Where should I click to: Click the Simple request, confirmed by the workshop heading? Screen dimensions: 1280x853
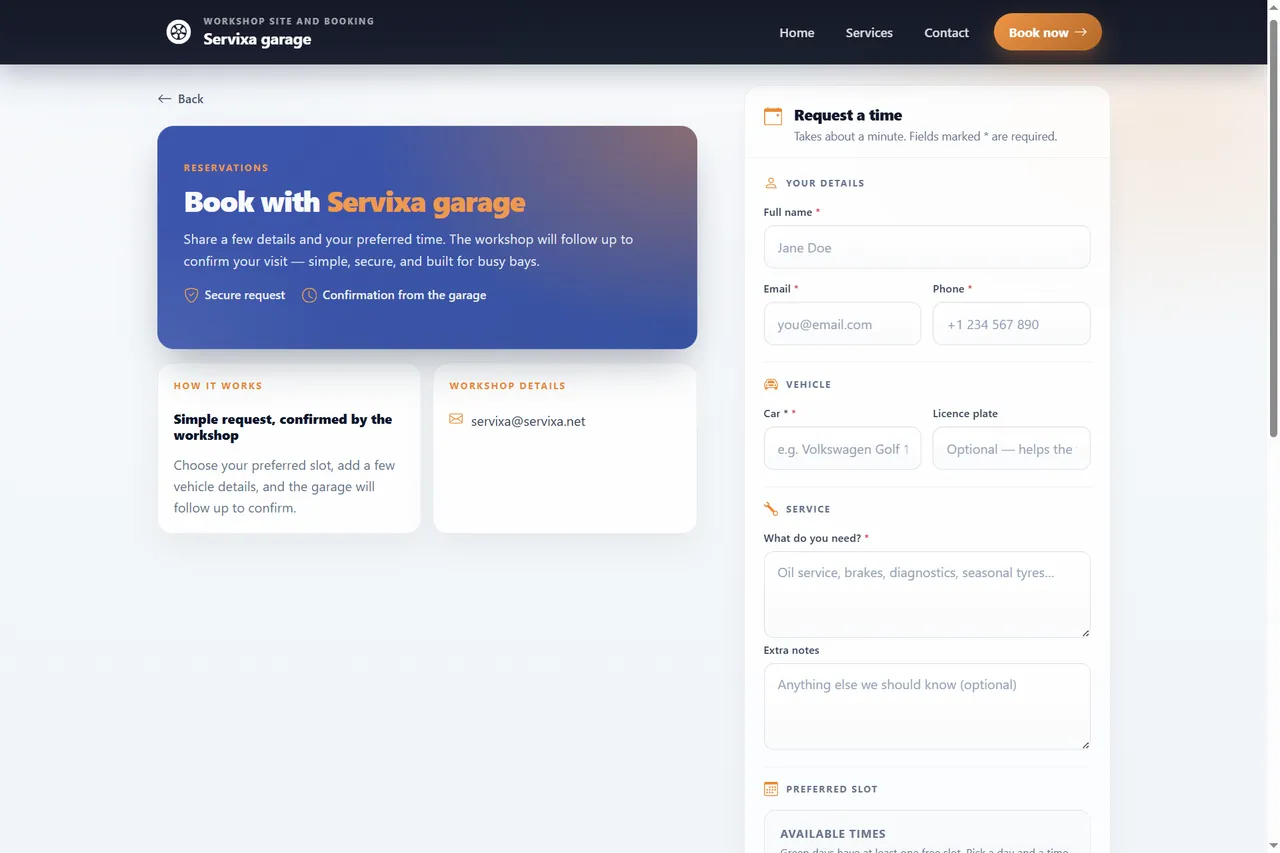pyautogui.click(x=283, y=427)
